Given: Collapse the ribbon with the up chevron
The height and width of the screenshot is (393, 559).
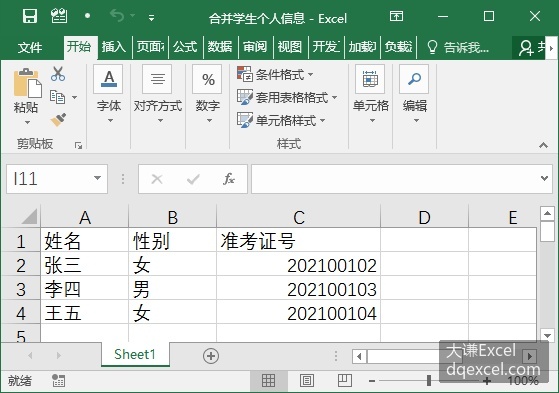Looking at the screenshot, I should coord(543,145).
